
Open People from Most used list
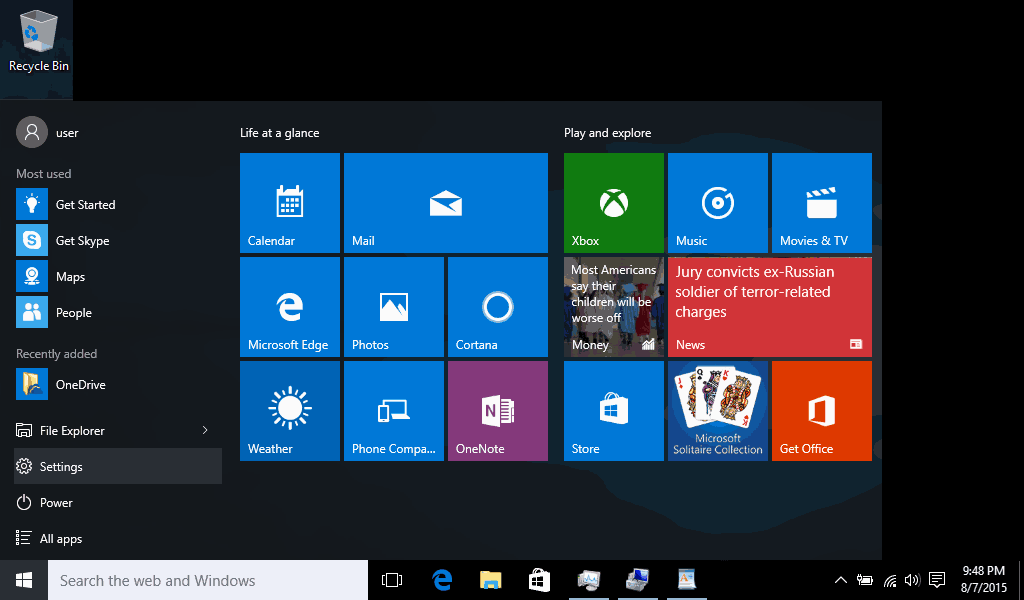tap(118, 313)
